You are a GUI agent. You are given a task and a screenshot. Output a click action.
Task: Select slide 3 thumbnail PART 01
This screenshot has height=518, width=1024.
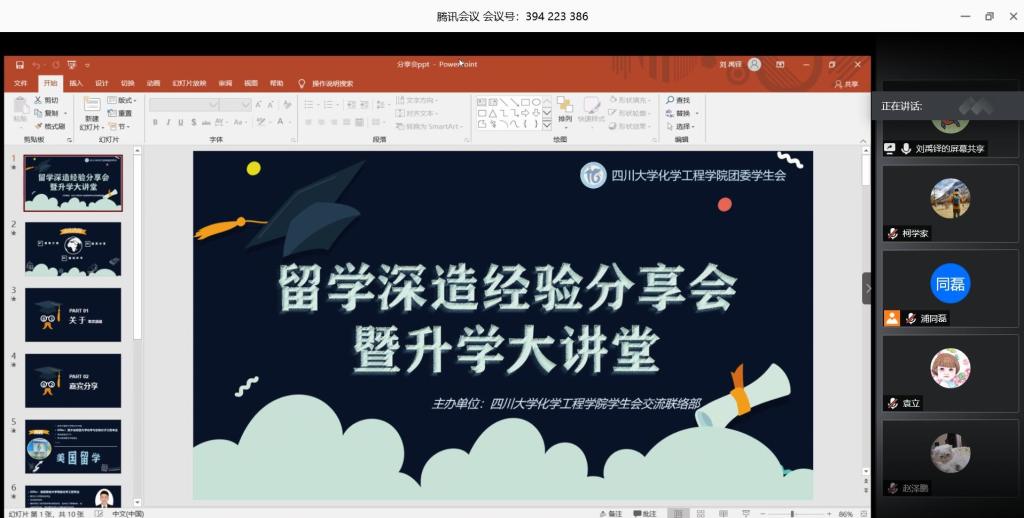click(72, 314)
